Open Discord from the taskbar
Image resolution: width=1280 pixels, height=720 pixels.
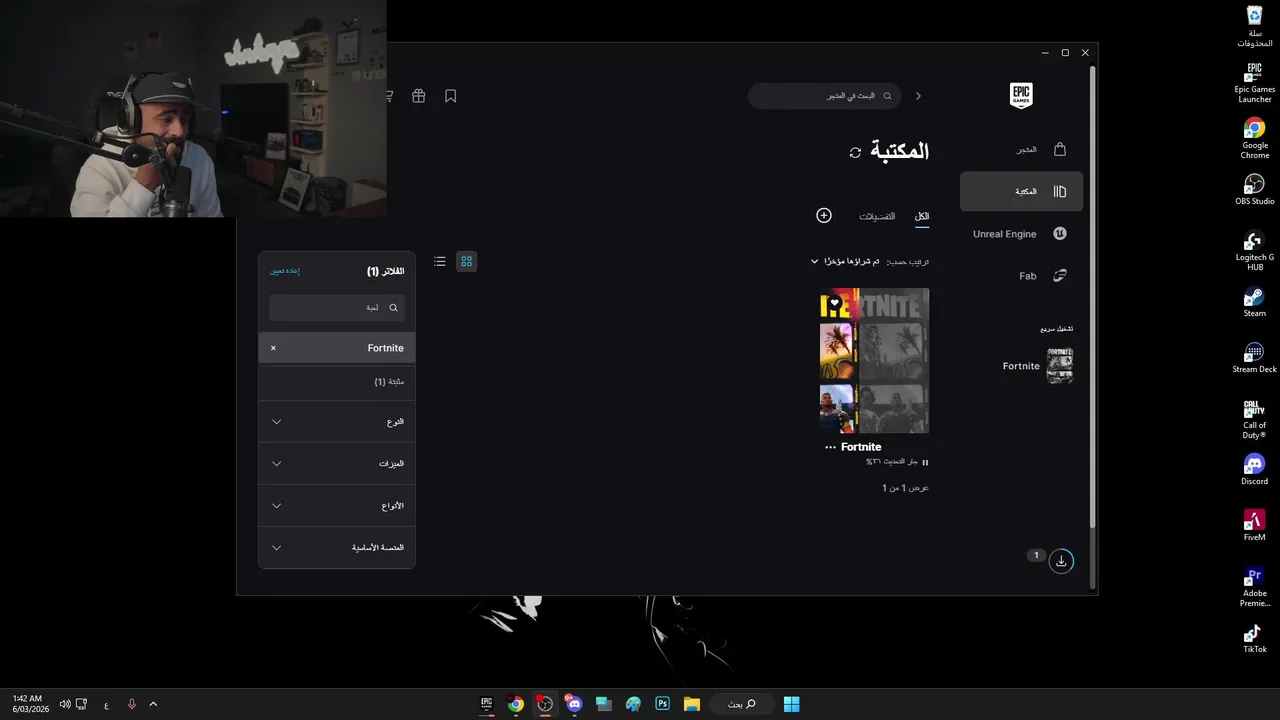tap(574, 704)
